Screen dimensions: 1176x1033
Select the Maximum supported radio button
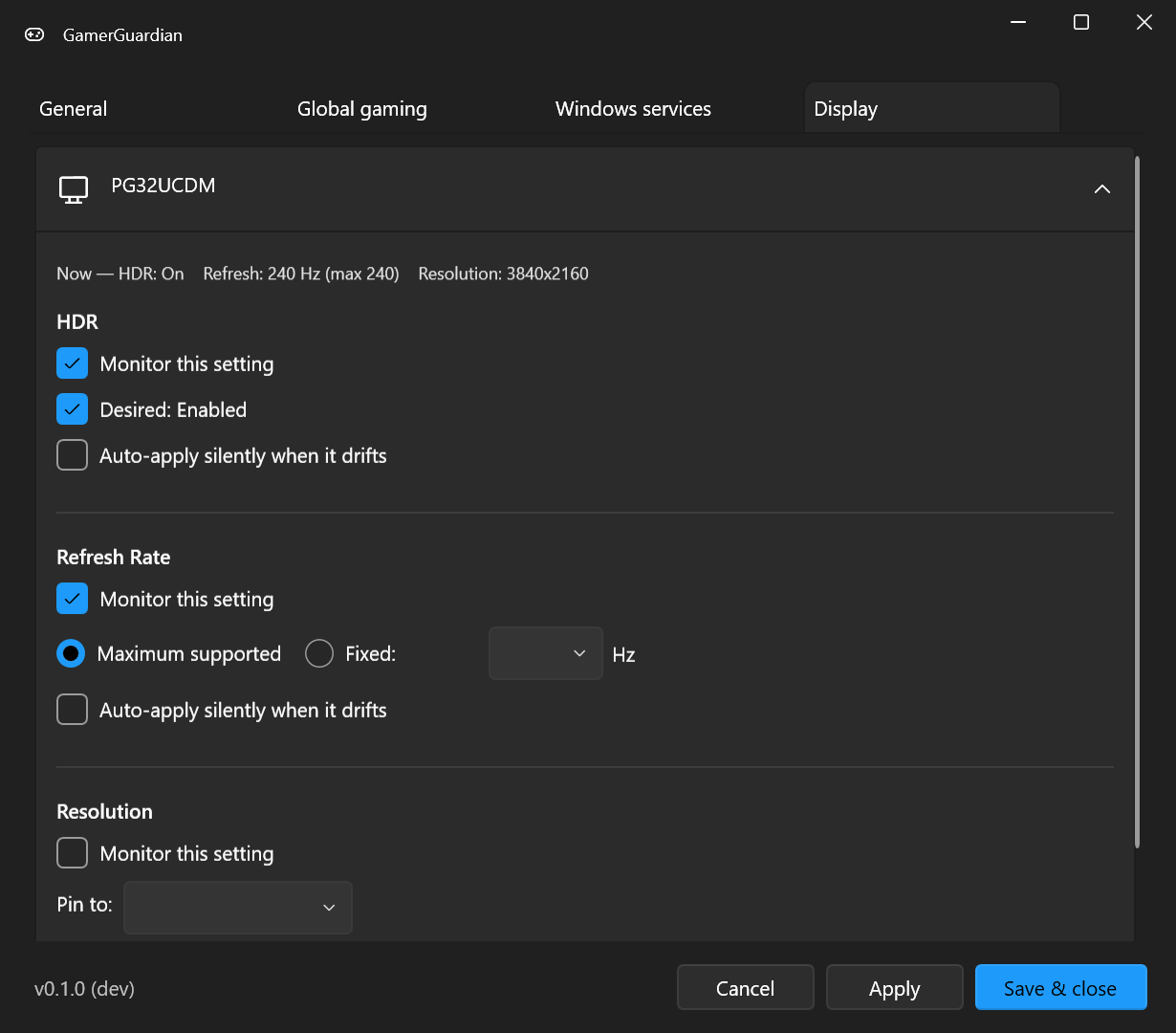click(71, 654)
